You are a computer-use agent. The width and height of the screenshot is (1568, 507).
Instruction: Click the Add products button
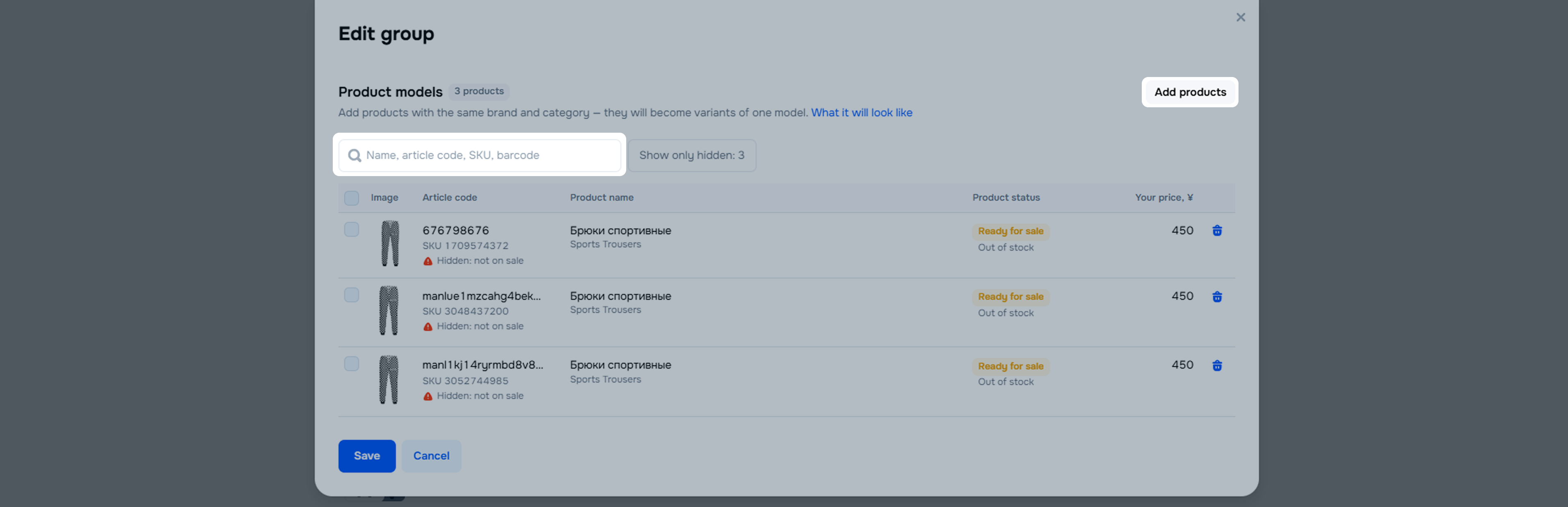click(x=1189, y=93)
